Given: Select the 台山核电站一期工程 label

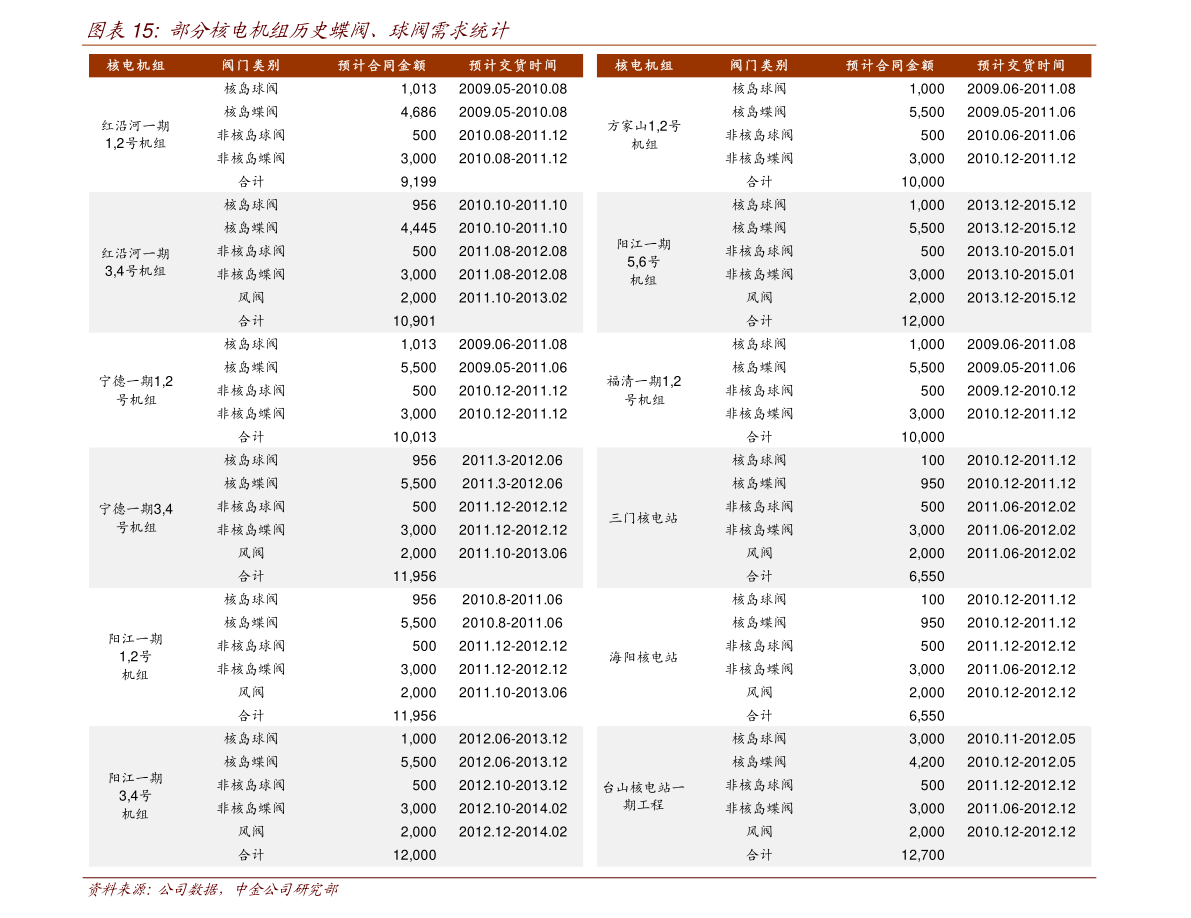Looking at the screenshot, I should tap(643, 796).
